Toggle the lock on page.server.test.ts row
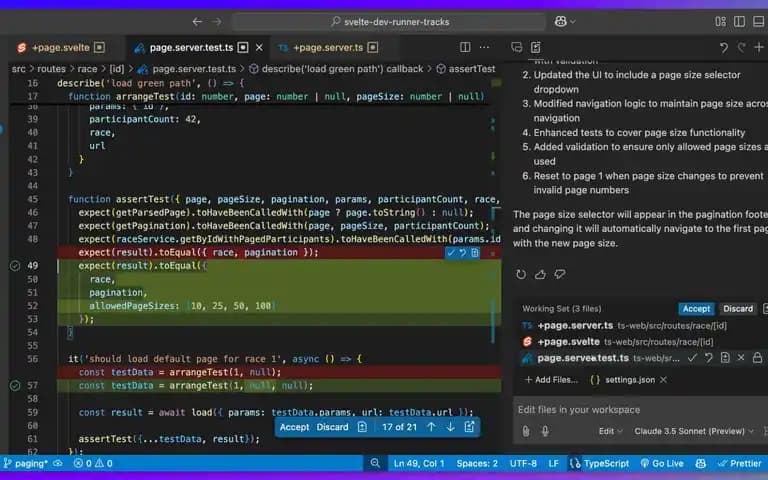The image size is (768, 480). point(757,358)
